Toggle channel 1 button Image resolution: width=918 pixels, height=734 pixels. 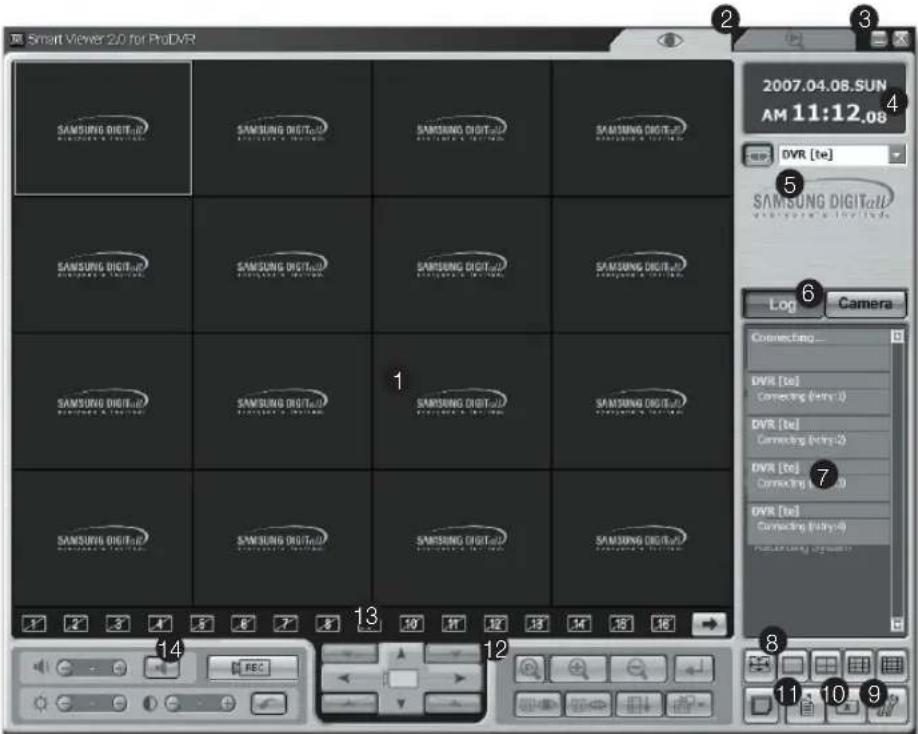(34, 624)
